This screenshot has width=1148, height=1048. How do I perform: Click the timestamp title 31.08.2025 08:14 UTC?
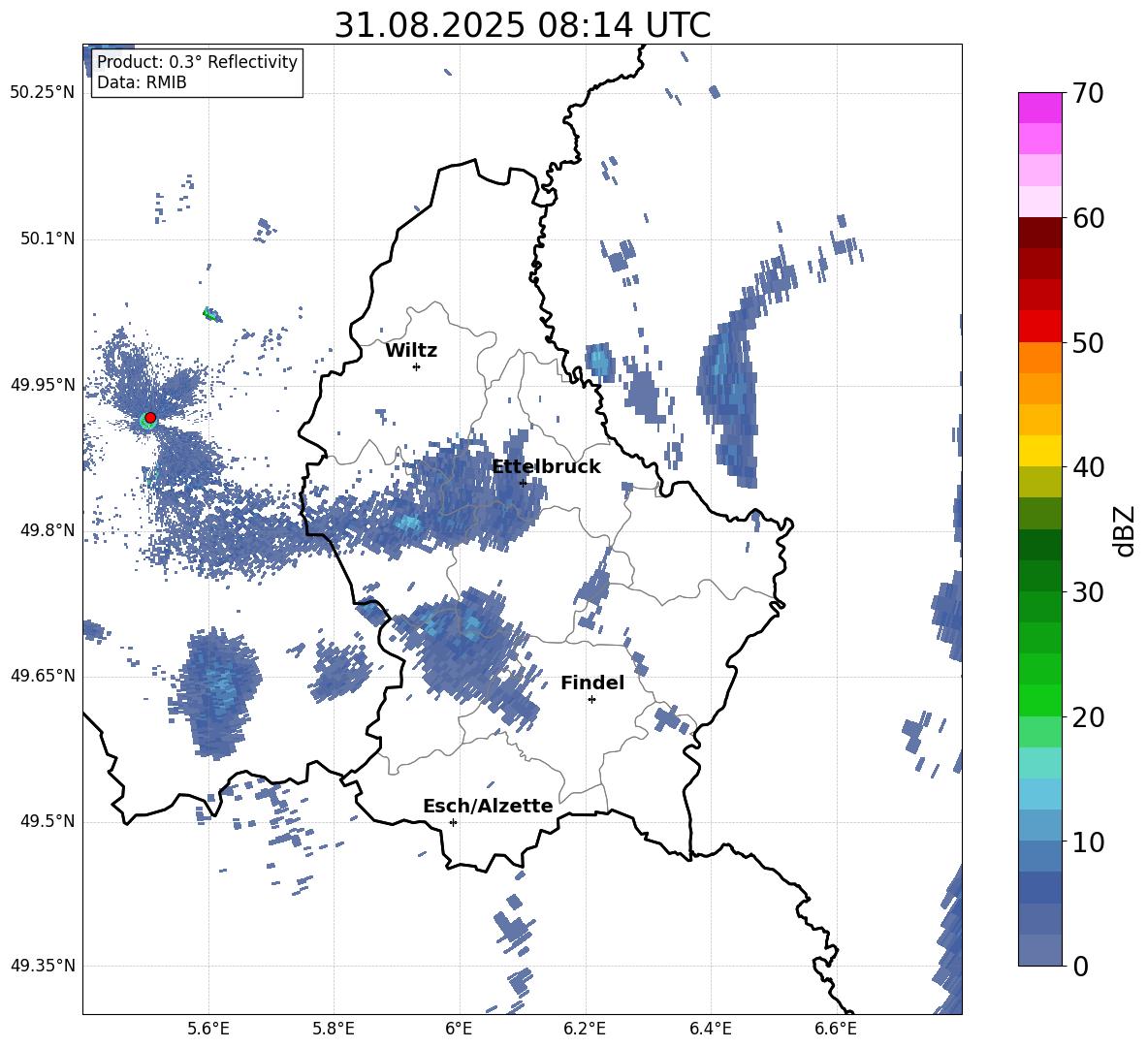click(523, 25)
